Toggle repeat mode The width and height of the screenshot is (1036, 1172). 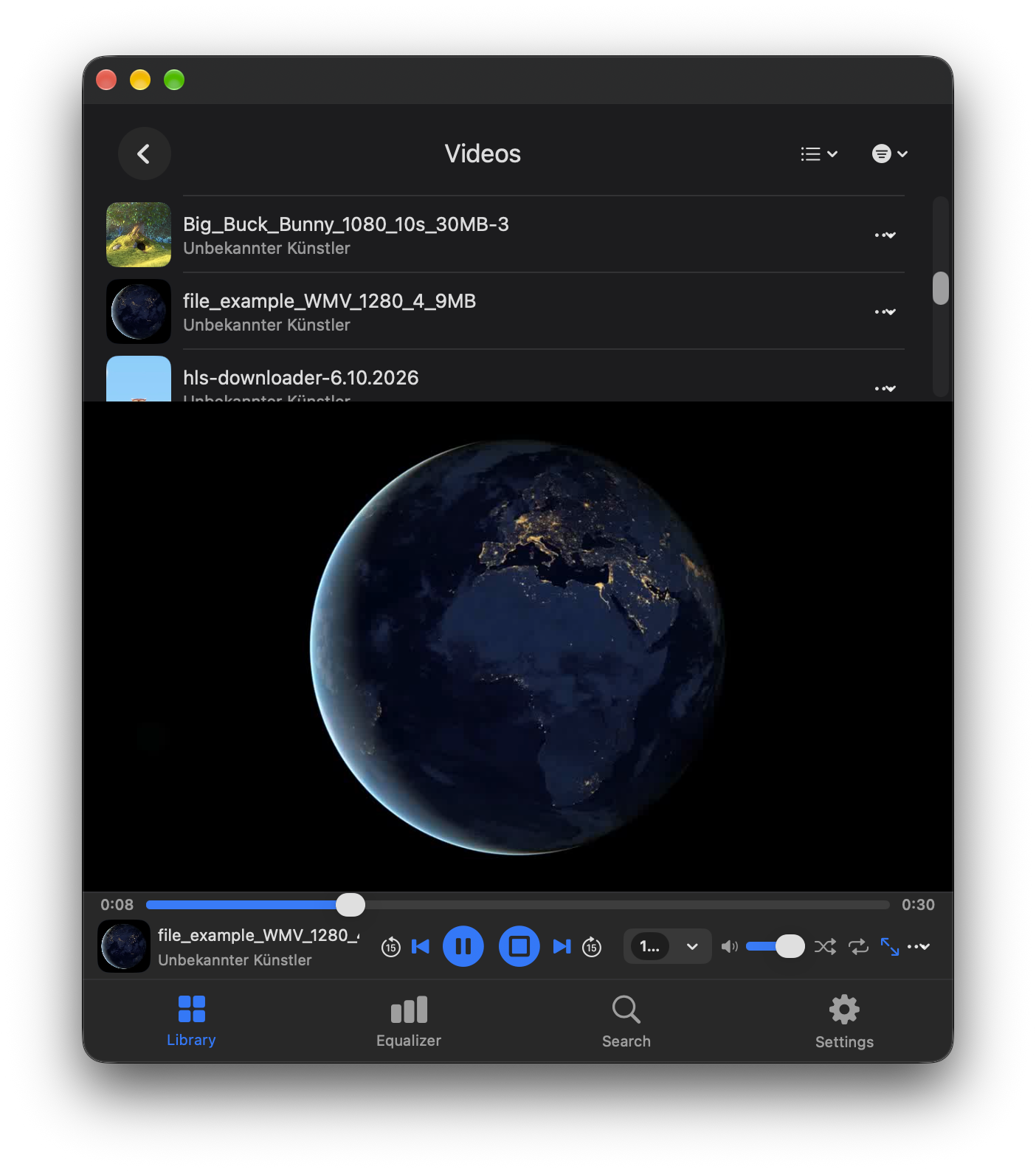click(858, 946)
